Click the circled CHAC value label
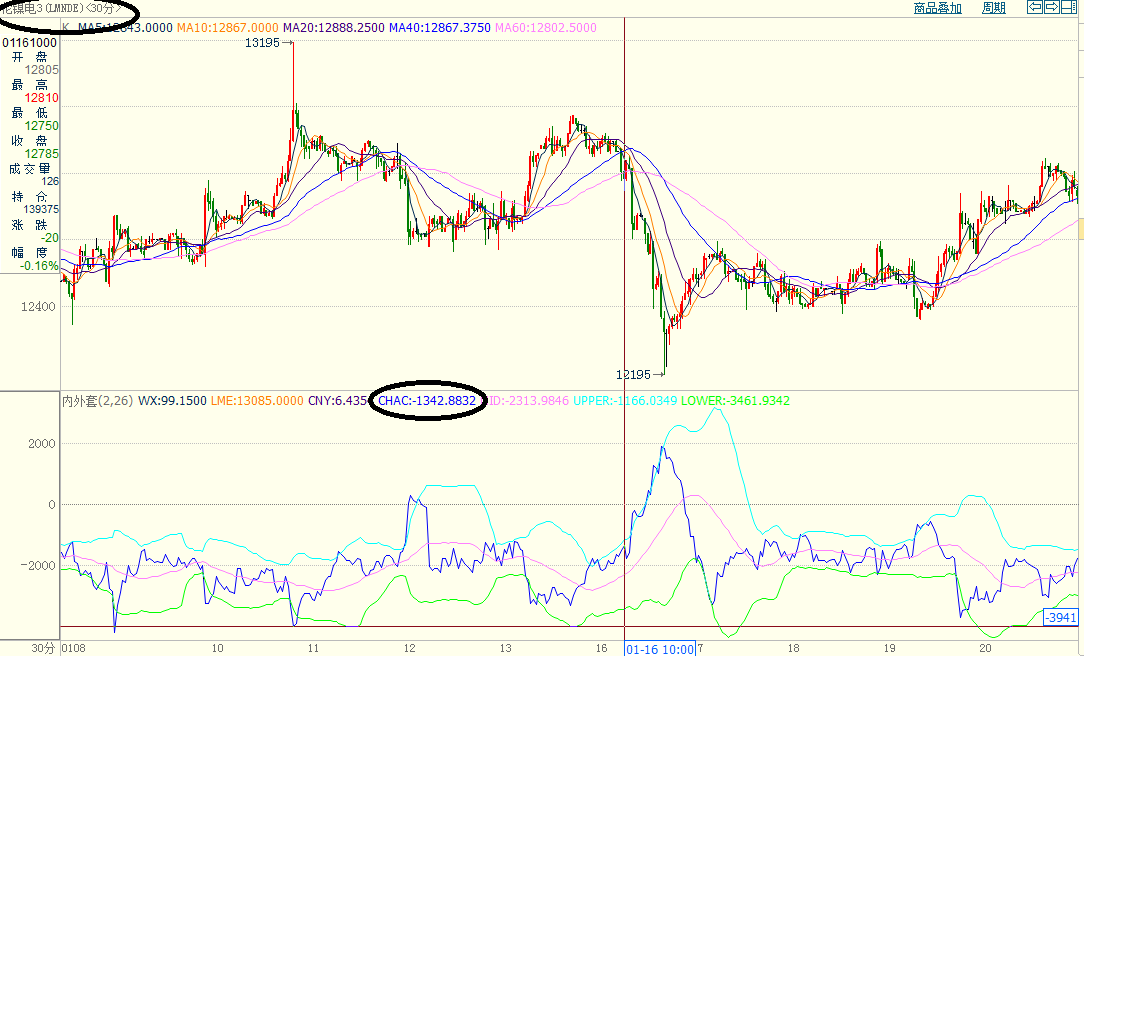This screenshot has height=1011, width=1126. [x=426, y=401]
